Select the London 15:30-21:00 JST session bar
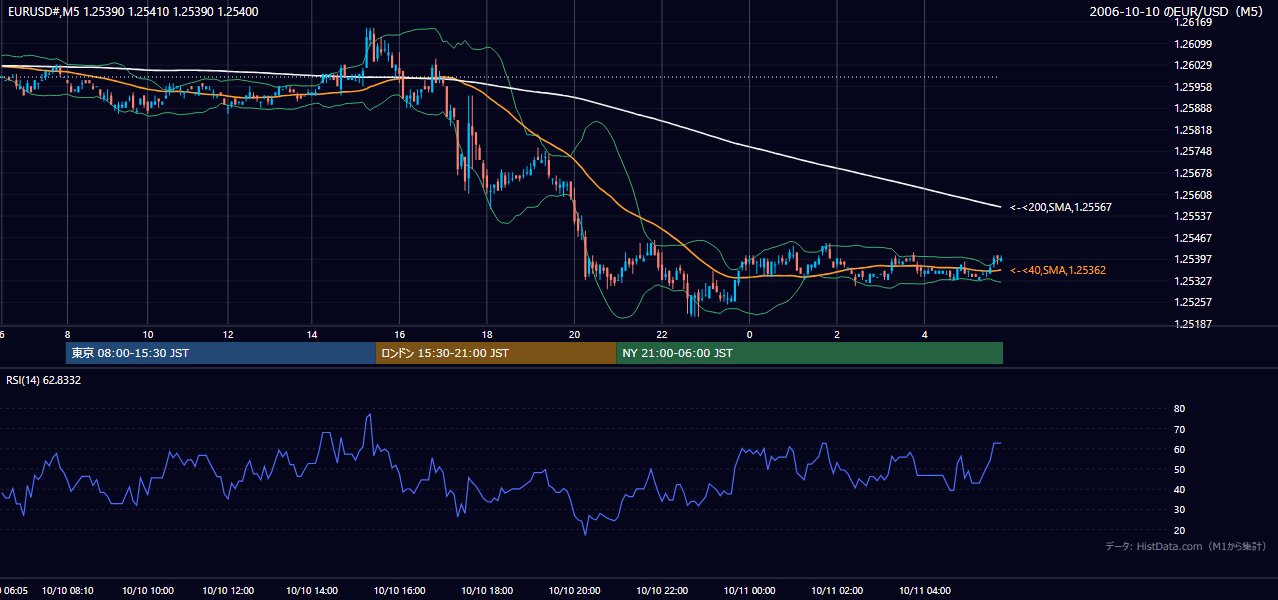This screenshot has width=1278, height=600. click(496, 353)
